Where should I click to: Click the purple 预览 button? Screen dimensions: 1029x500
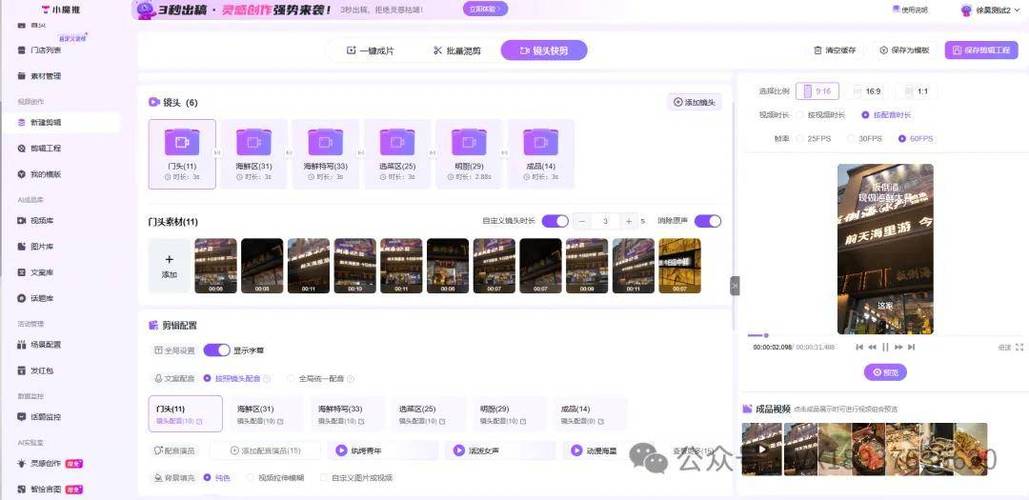pos(885,371)
